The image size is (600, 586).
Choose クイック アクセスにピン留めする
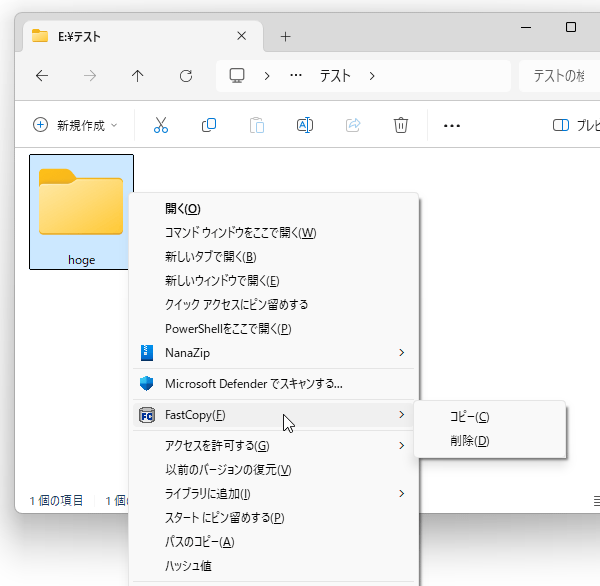(274, 305)
